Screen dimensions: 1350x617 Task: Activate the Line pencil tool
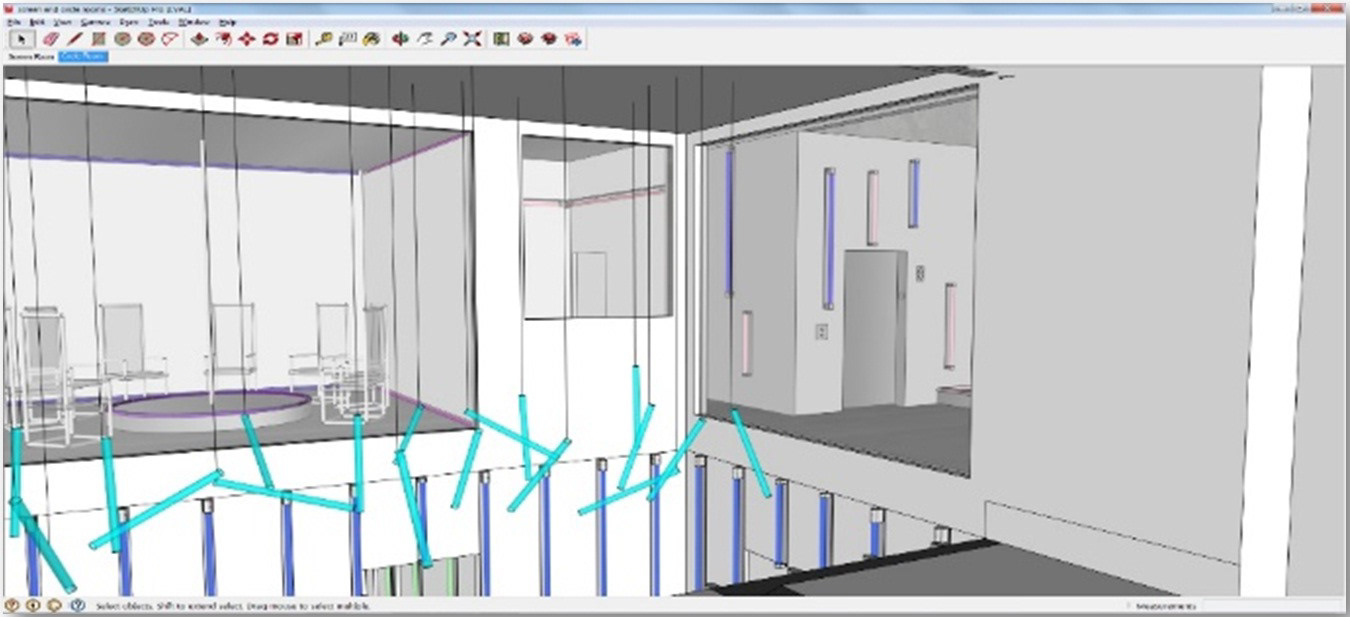coord(75,39)
